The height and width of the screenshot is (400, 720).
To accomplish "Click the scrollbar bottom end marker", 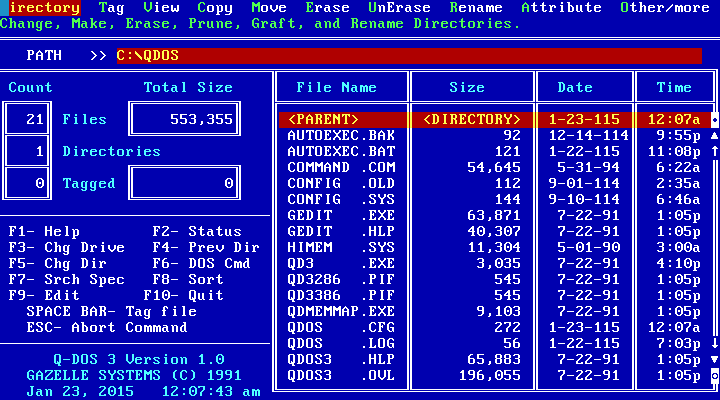I will 715,376.
